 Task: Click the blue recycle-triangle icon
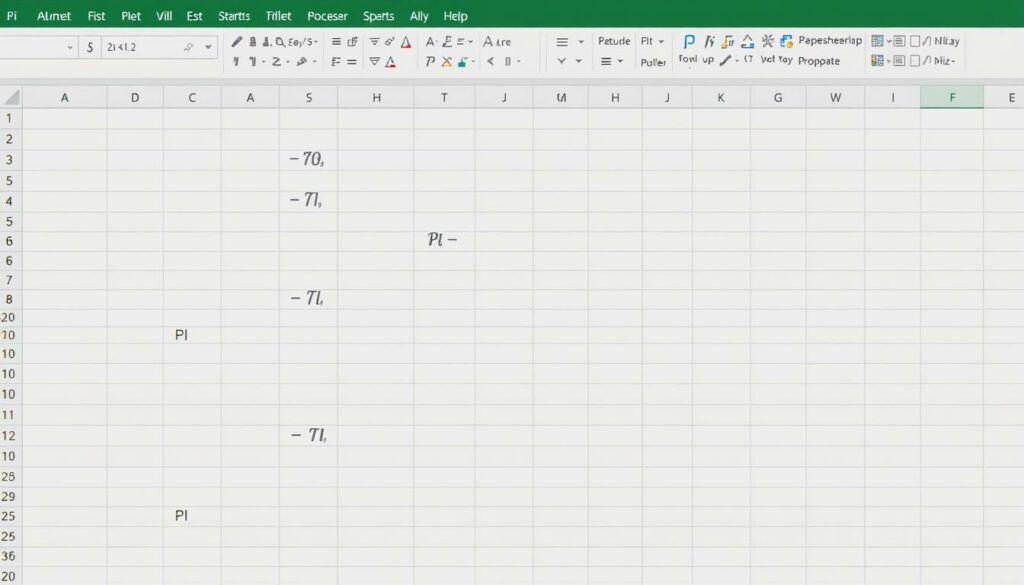pyautogui.click(x=748, y=42)
